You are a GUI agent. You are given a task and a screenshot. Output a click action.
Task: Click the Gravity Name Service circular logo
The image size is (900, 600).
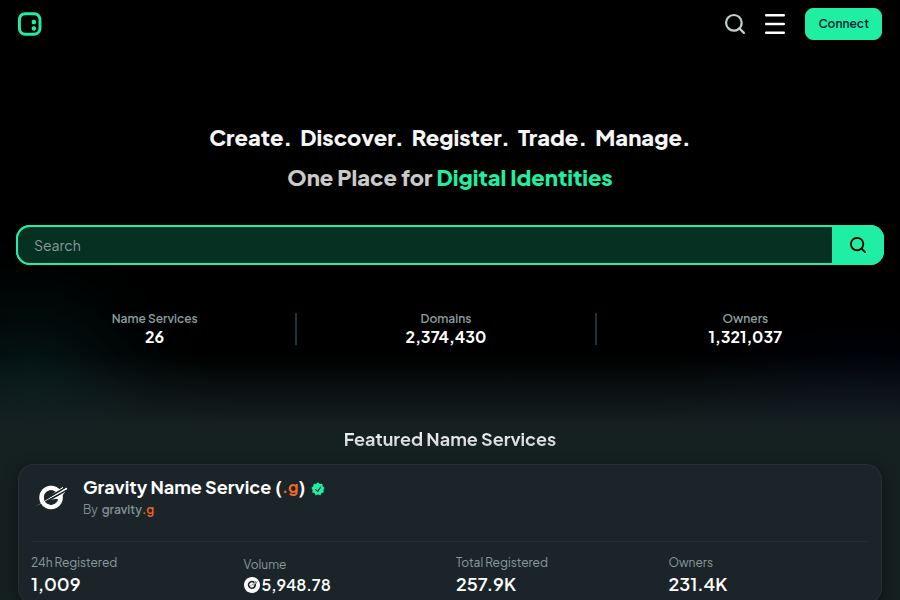click(x=51, y=497)
